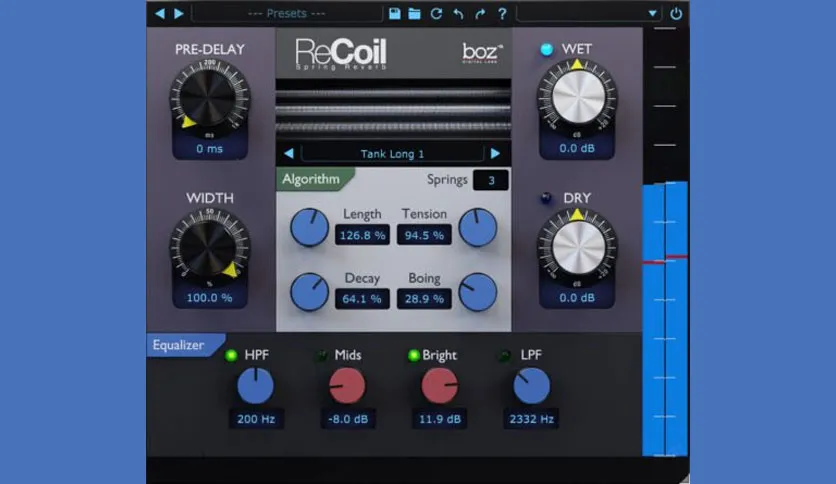The image size is (836, 484).
Task: Click the Width knob
Action: [210, 247]
